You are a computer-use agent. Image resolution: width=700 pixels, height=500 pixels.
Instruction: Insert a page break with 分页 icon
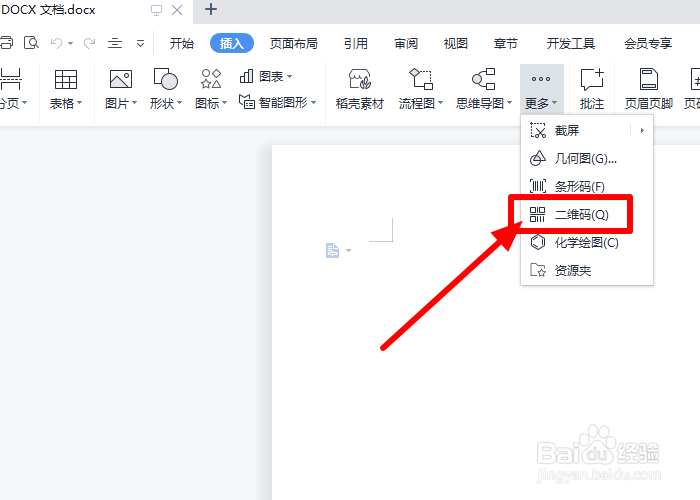coord(11,79)
